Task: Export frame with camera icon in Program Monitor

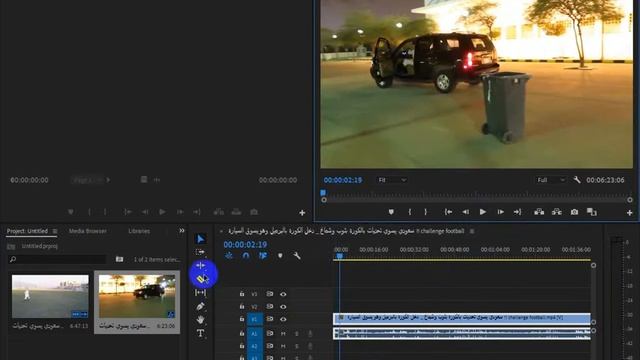Action: [574, 212]
